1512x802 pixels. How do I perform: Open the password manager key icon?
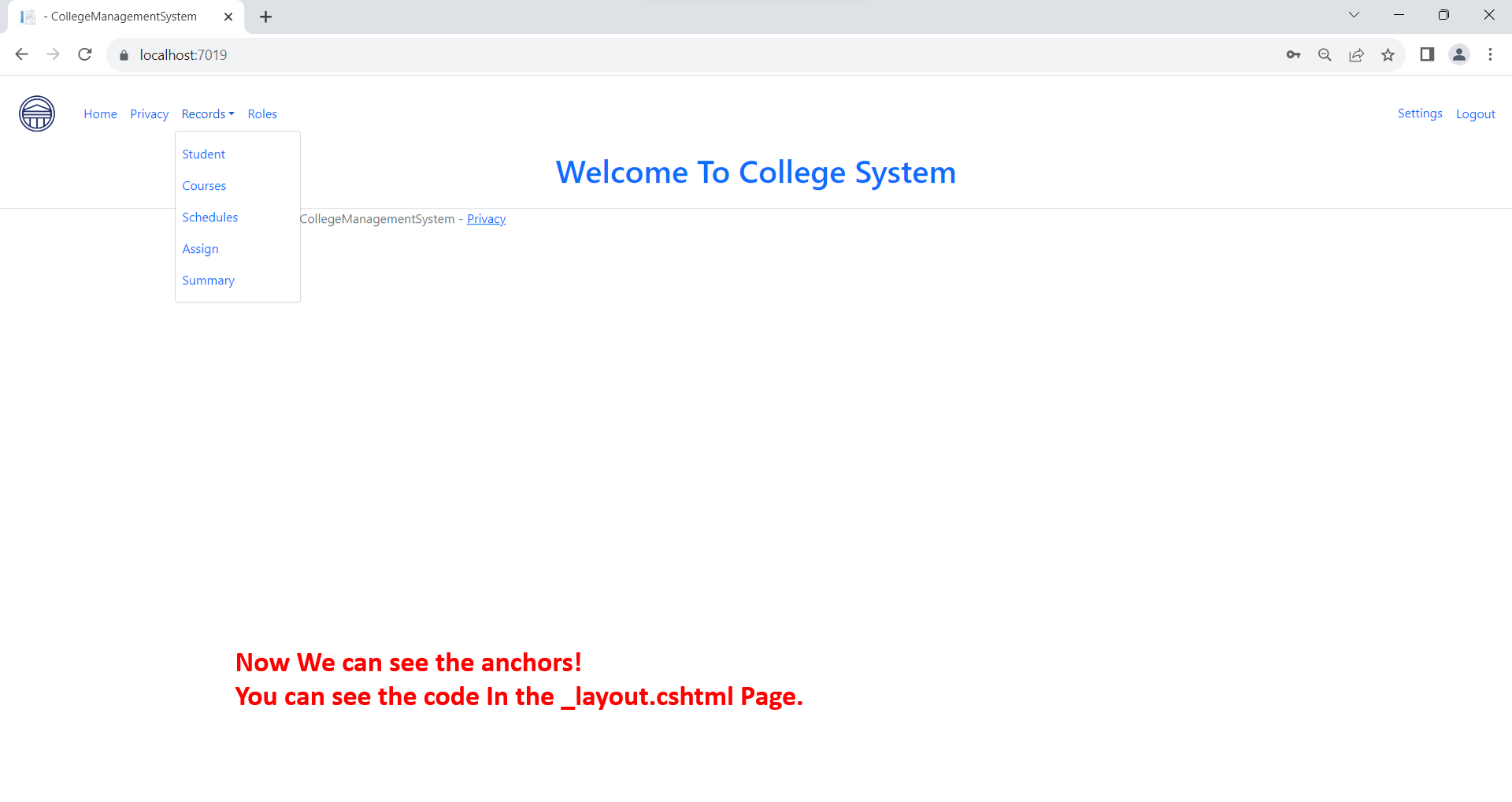pyautogui.click(x=1294, y=55)
